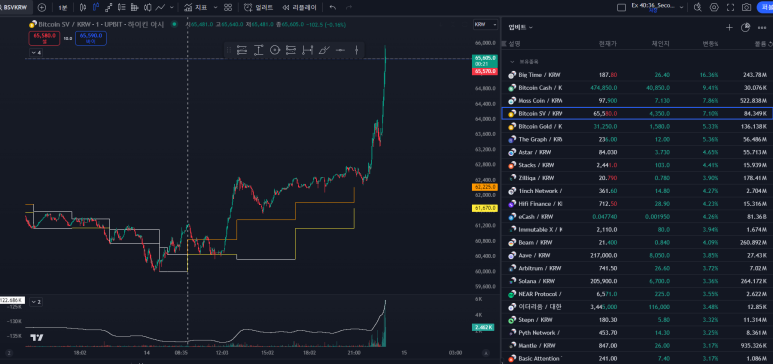Open the BSVKRW symbol search box
Viewport: 773px width, 364px height.
point(15,7)
